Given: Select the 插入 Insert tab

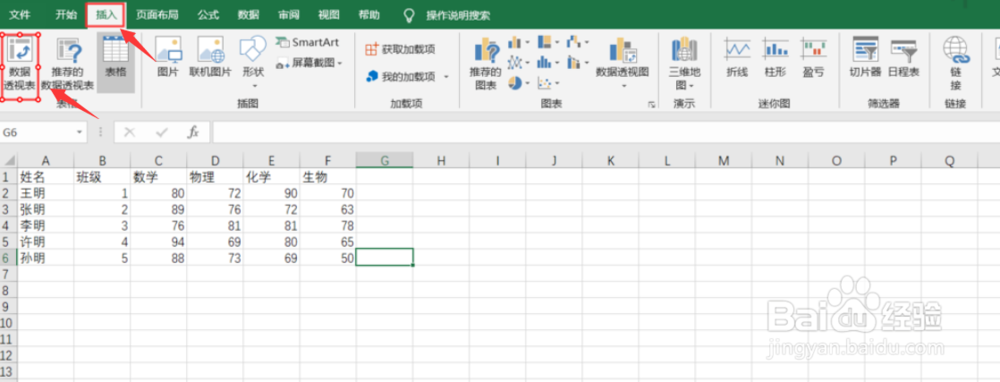Looking at the screenshot, I should 105,14.
